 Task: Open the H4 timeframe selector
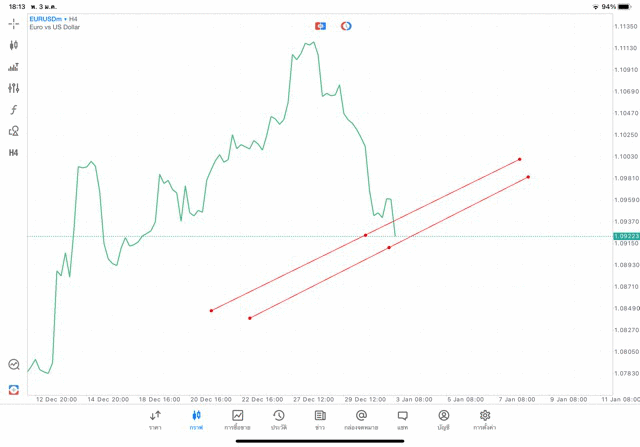14,153
